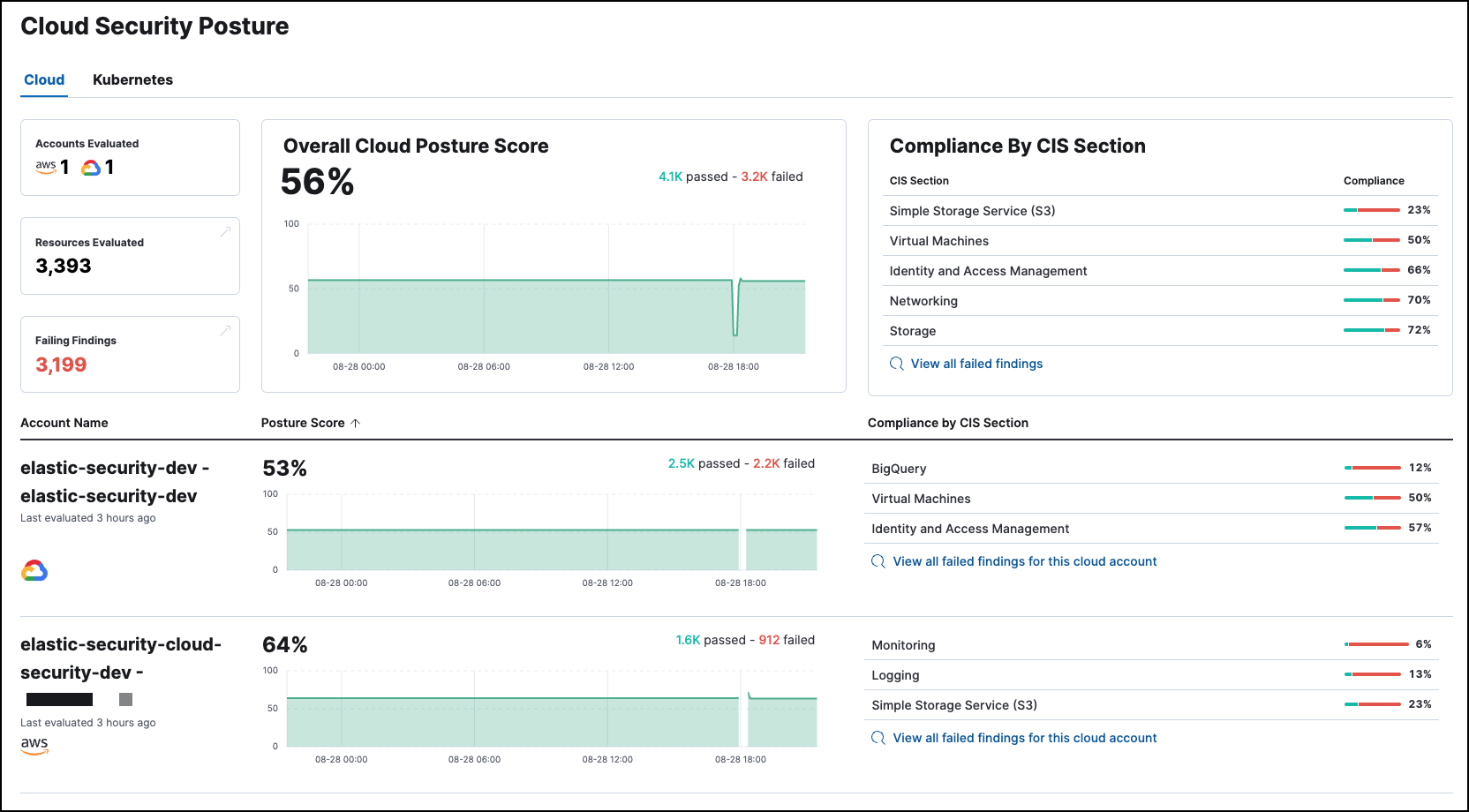Click the magnifier icon beside View all failed findings
1469x812 pixels.
point(897,364)
